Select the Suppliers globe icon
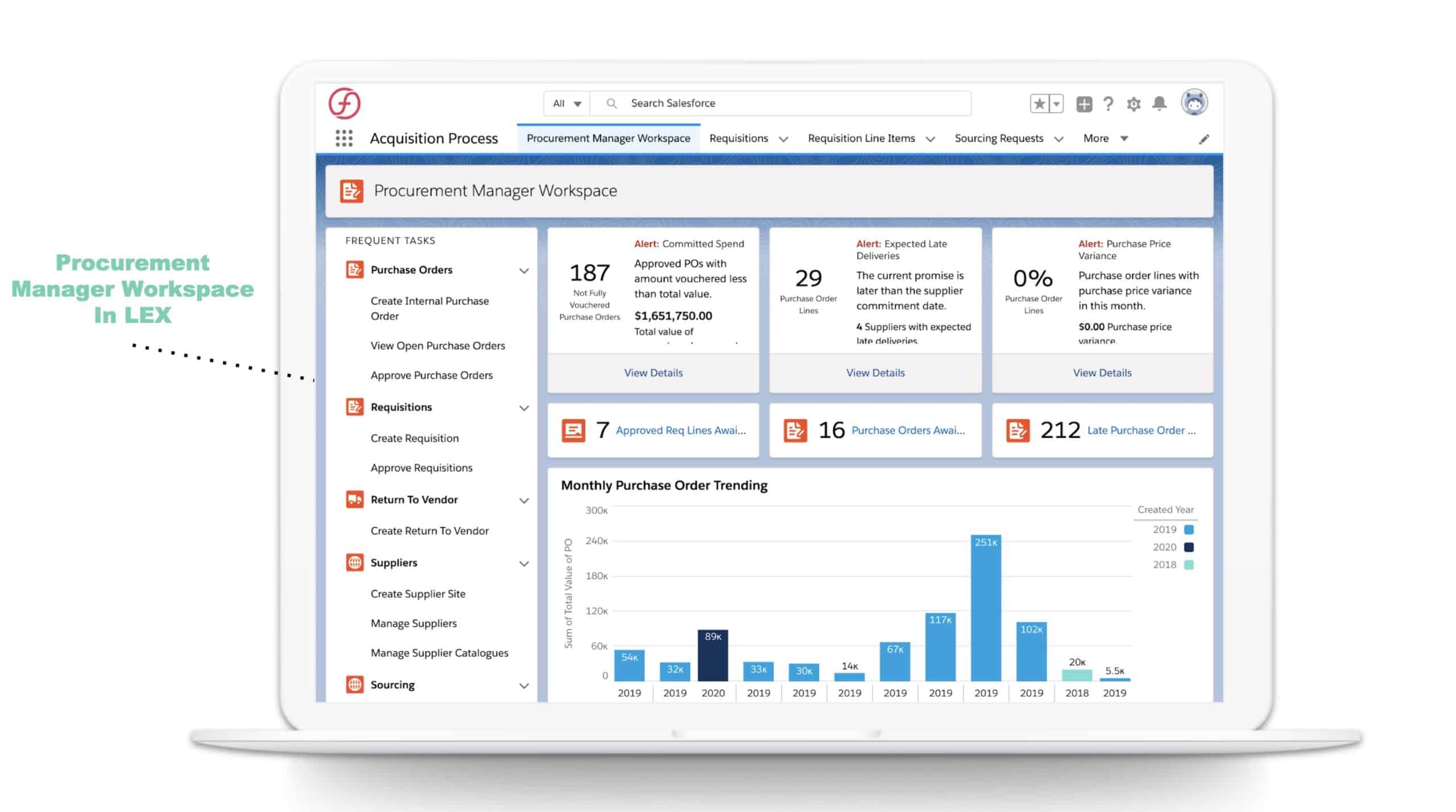This screenshot has width=1456, height=812. [x=354, y=563]
